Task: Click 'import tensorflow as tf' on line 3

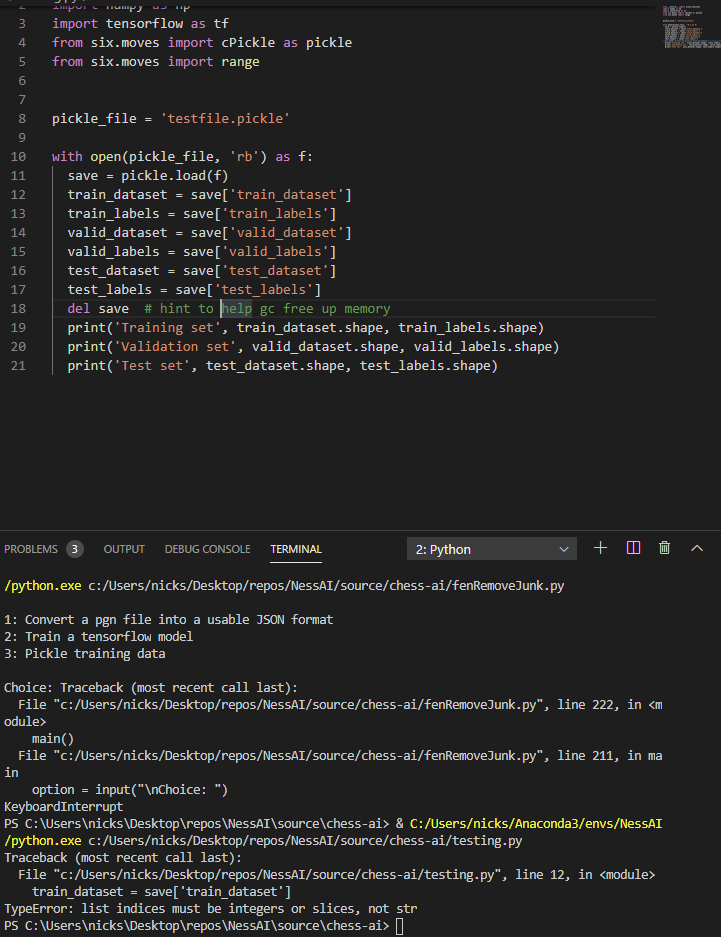Action: click(140, 23)
